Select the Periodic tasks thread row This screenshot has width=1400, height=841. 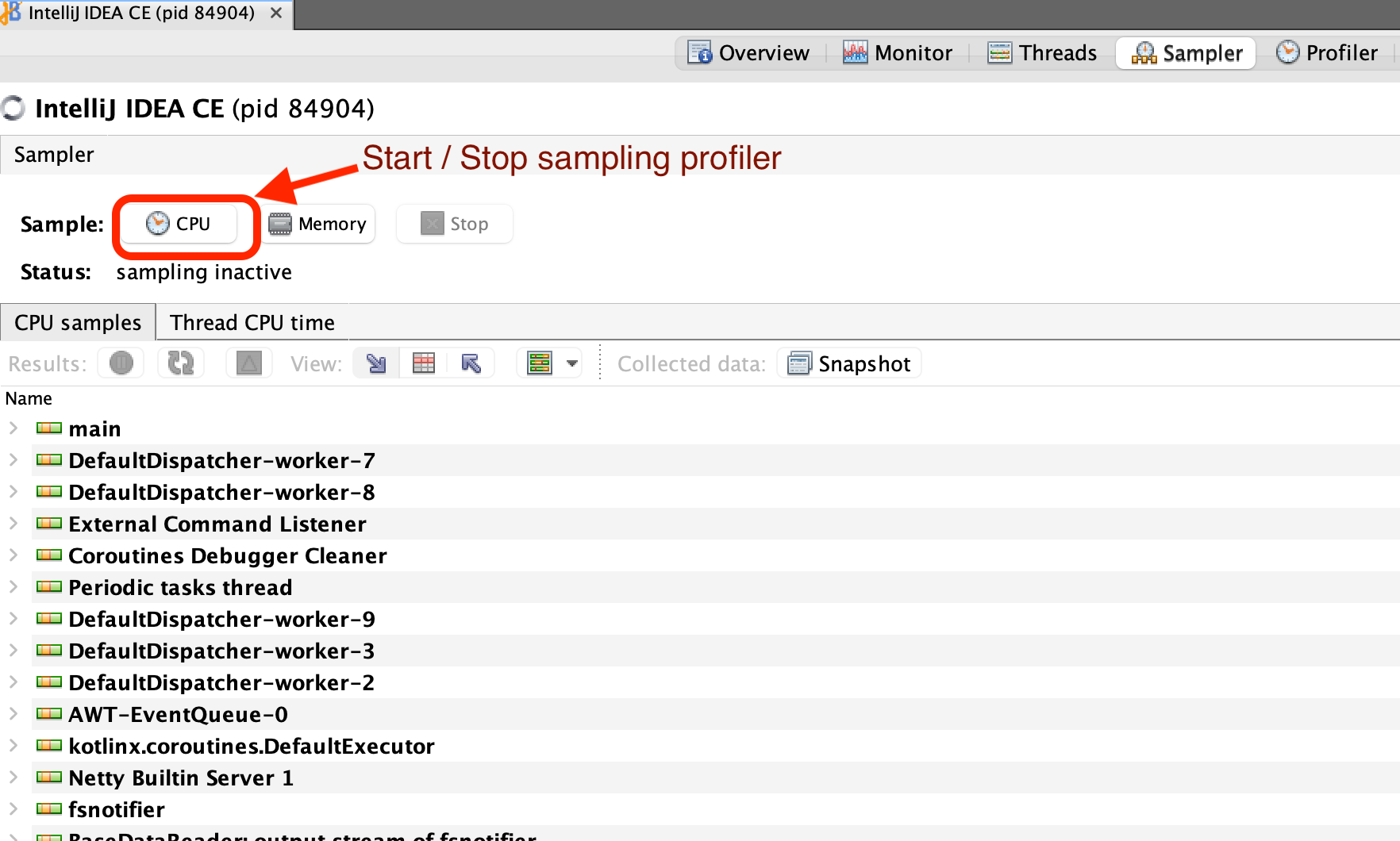click(x=700, y=587)
